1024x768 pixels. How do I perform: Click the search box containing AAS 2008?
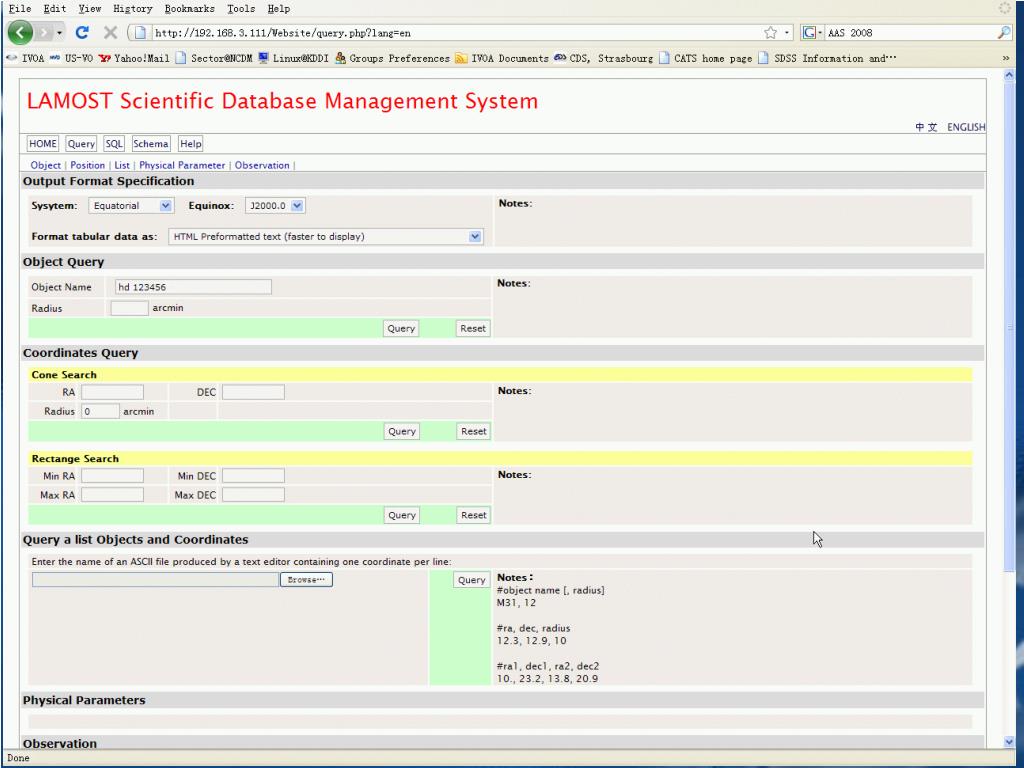[x=910, y=33]
